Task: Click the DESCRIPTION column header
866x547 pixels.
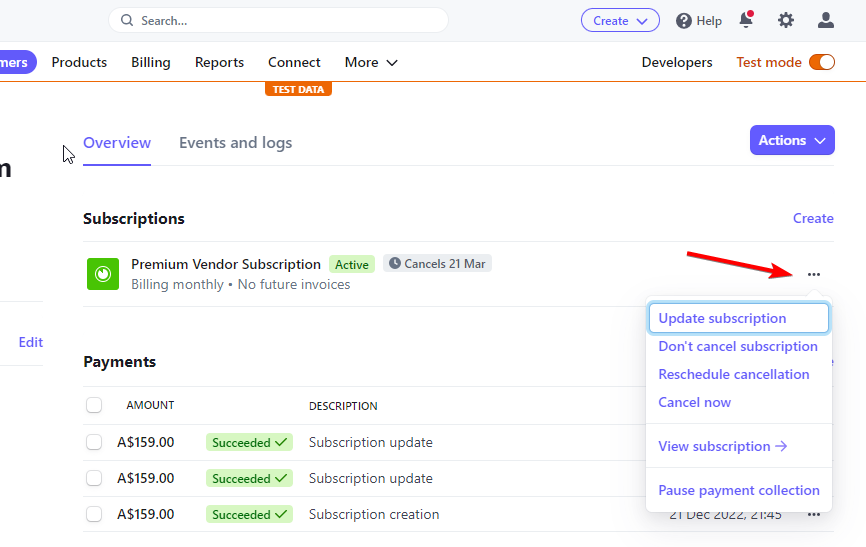Action: tap(343, 406)
